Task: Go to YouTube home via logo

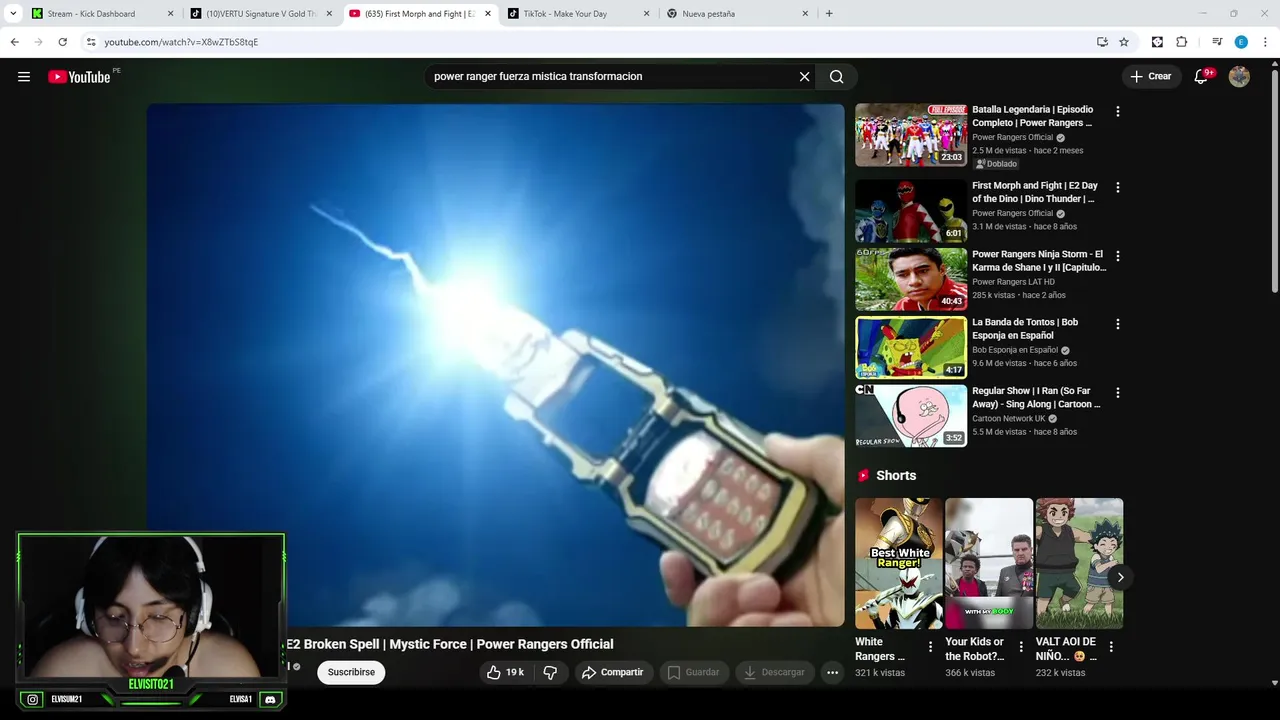Action: (79, 77)
